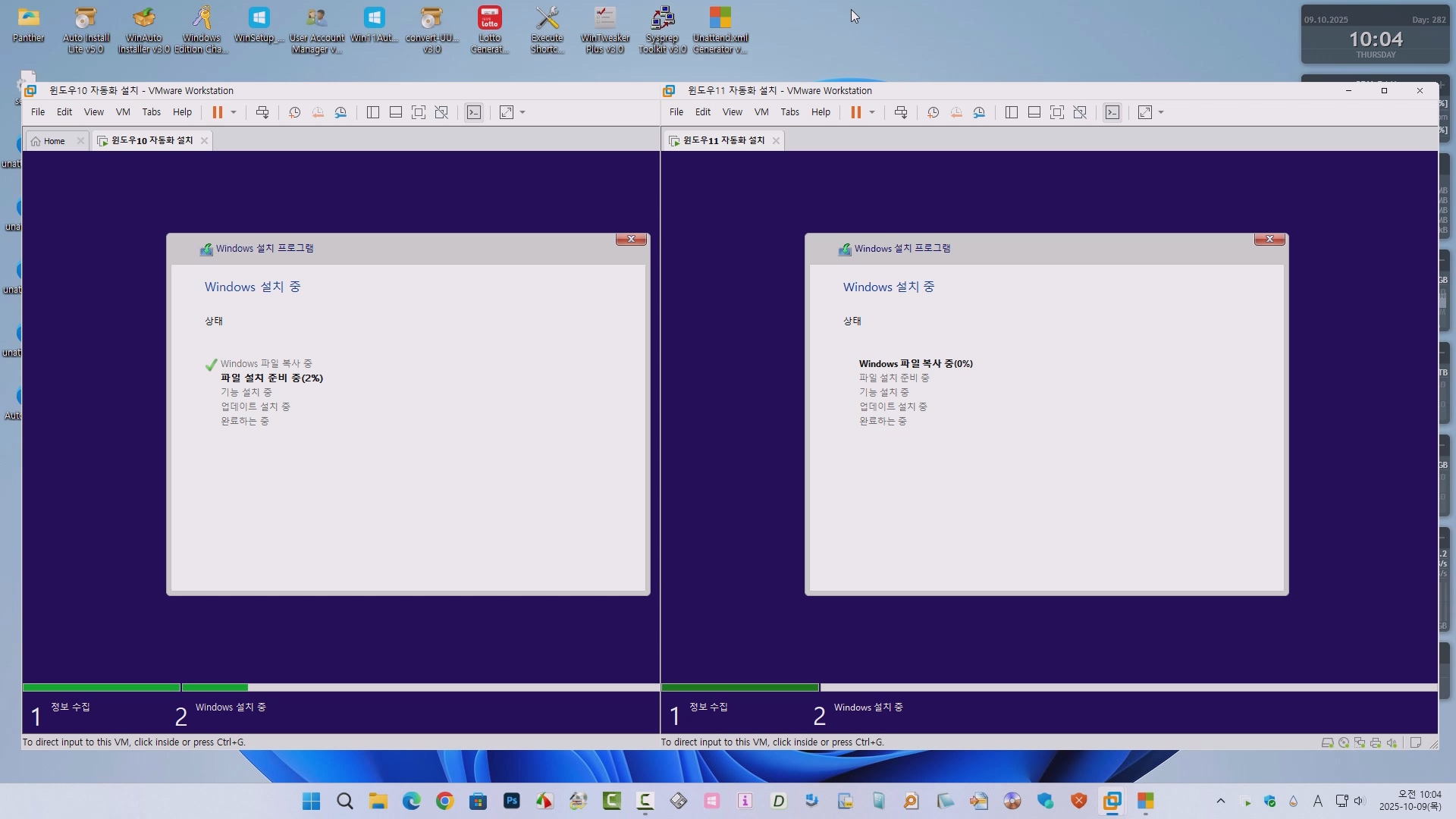1456x819 pixels.
Task: Enter full screen mode in Windows 11 window
Action: (x=1056, y=112)
